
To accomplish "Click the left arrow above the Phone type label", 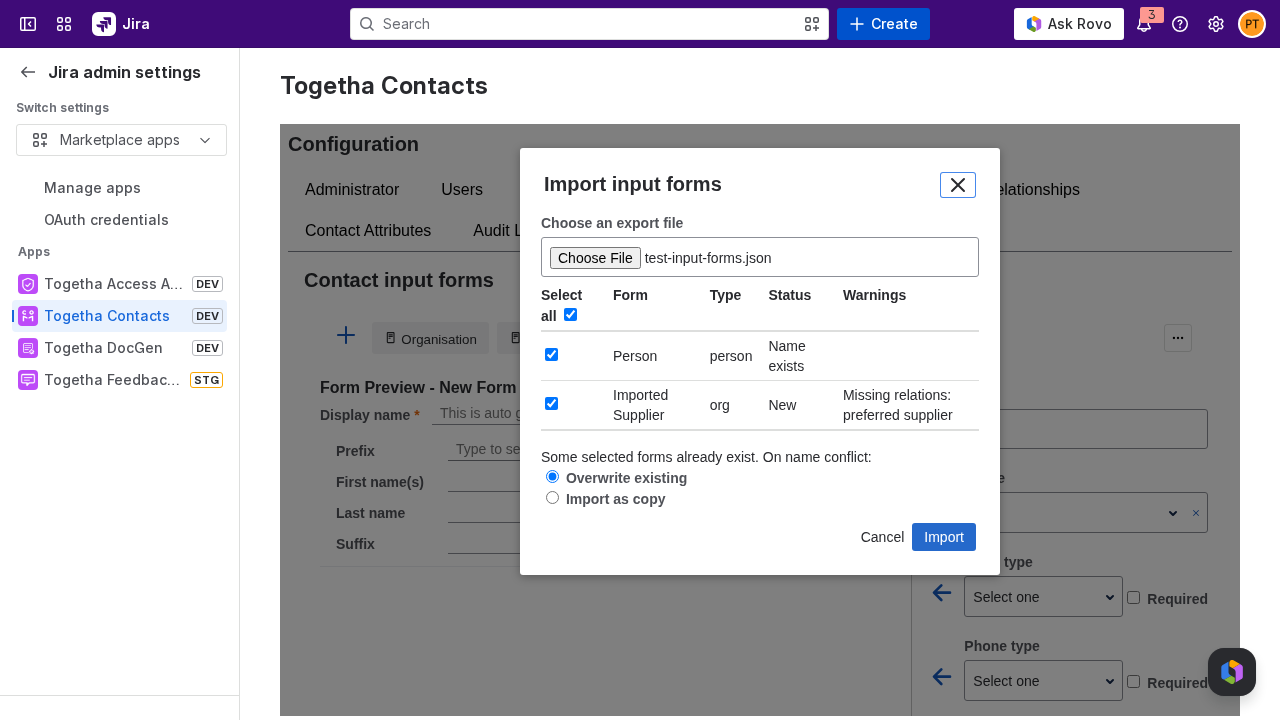I will 942,593.
